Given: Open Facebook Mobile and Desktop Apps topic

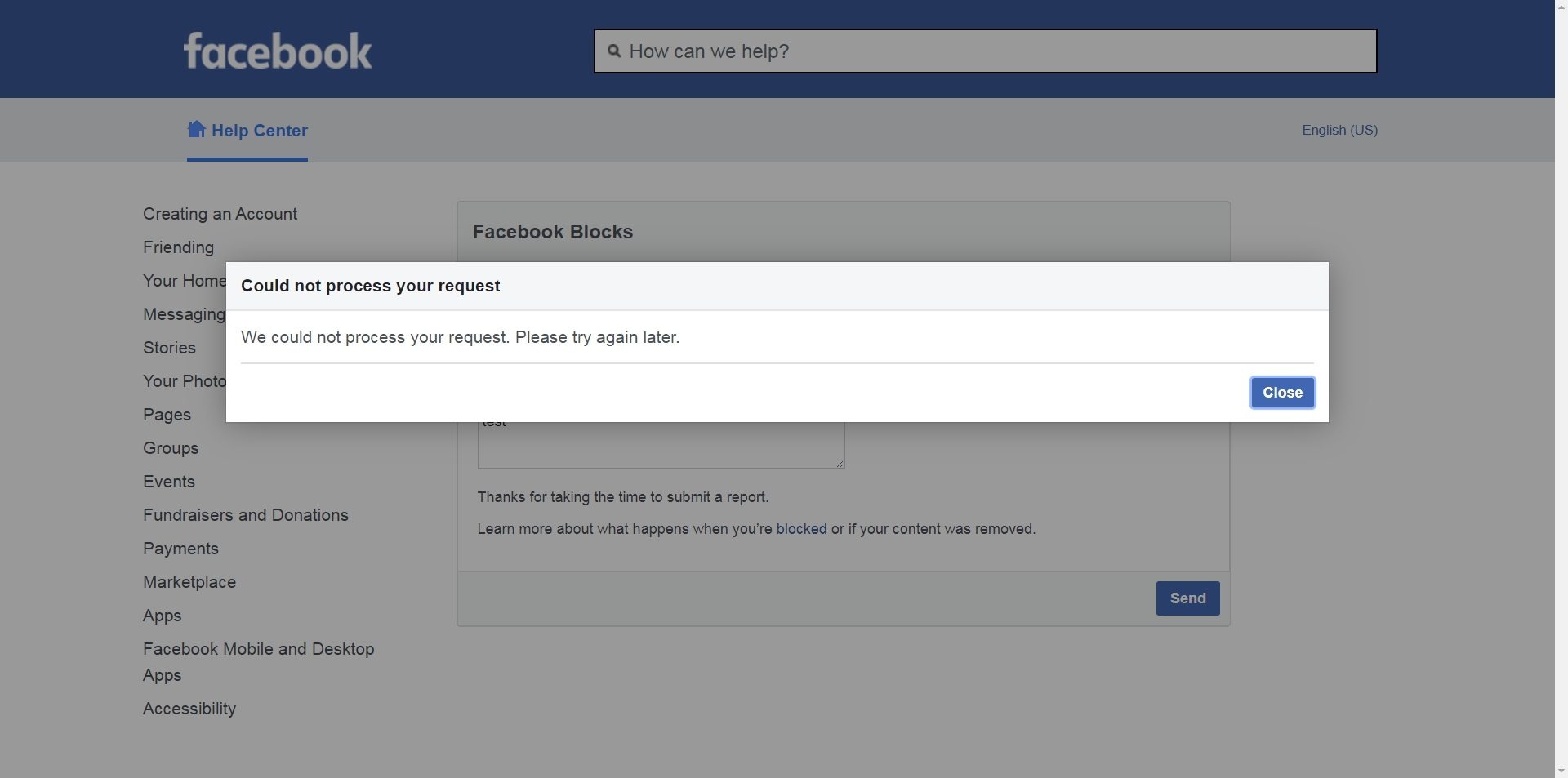Looking at the screenshot, I should (x=259, y=662).
